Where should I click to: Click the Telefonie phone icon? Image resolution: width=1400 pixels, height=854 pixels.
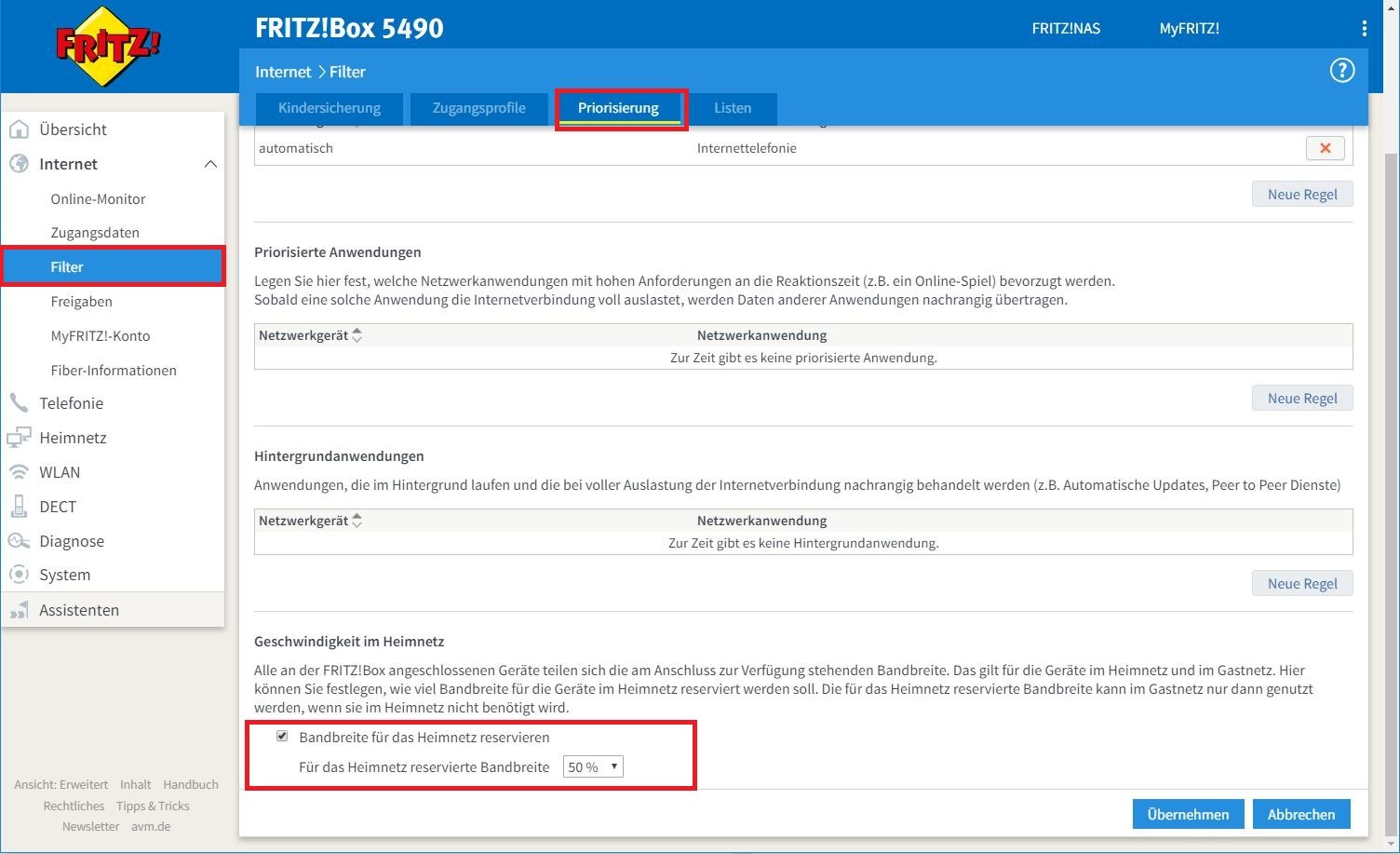pyautogui.click(x=19, y=403)
